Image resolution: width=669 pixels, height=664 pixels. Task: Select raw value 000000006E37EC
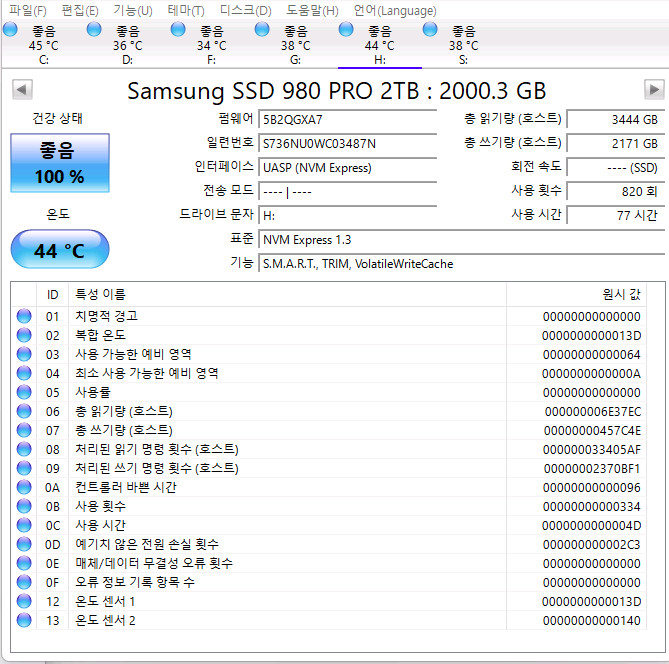593,411
